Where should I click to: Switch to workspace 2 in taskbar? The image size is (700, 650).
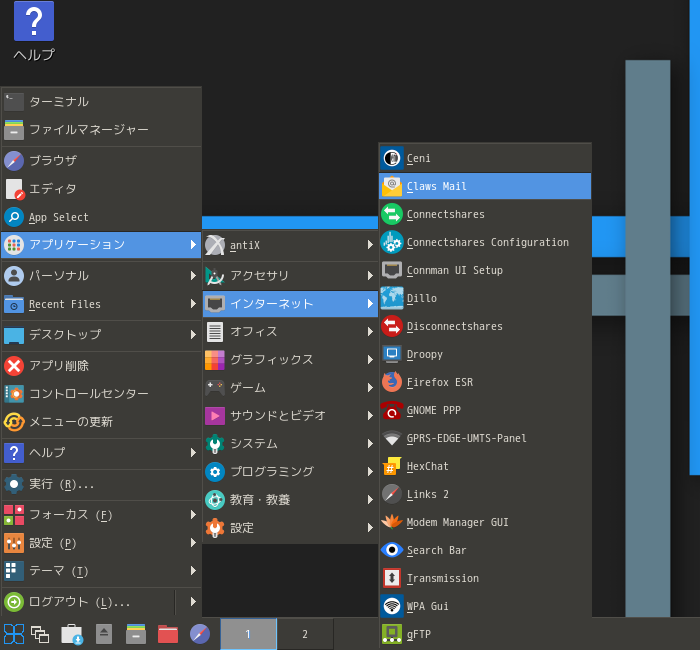coord(305,634)
